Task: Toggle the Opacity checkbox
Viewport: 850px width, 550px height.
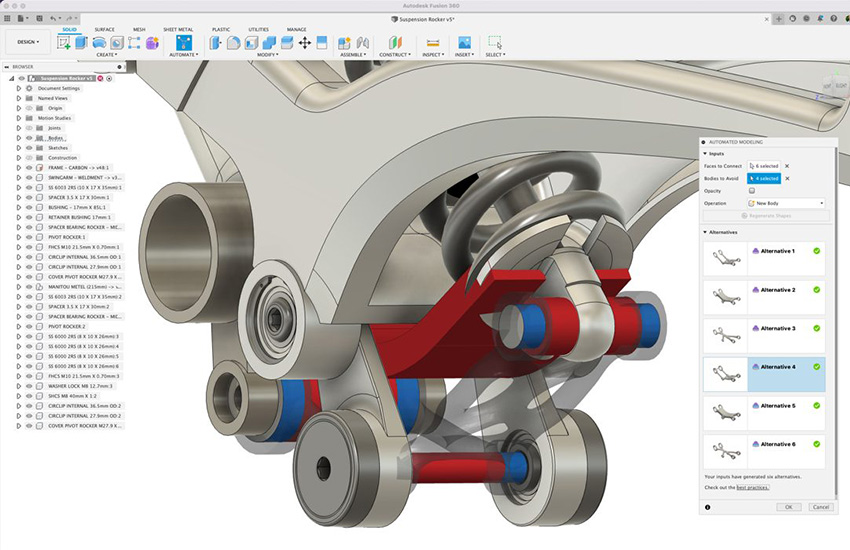Action: click(x=752, y=191)
